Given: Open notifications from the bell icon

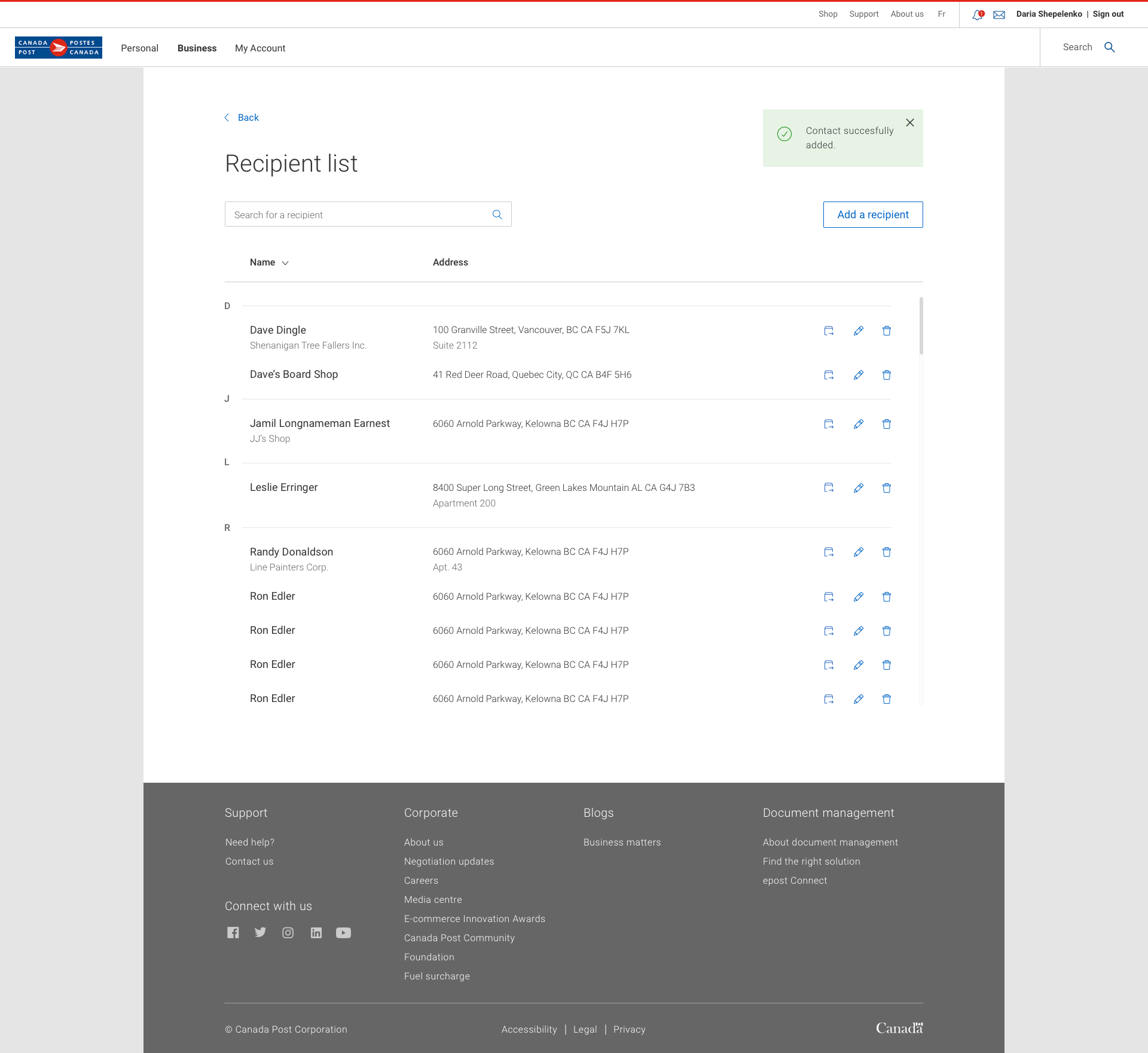Looking at the screenshot, I should click(x=977, y=14).
